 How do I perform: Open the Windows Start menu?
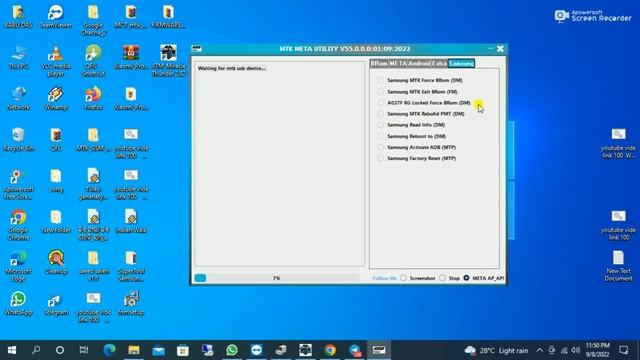click(12, 350)
